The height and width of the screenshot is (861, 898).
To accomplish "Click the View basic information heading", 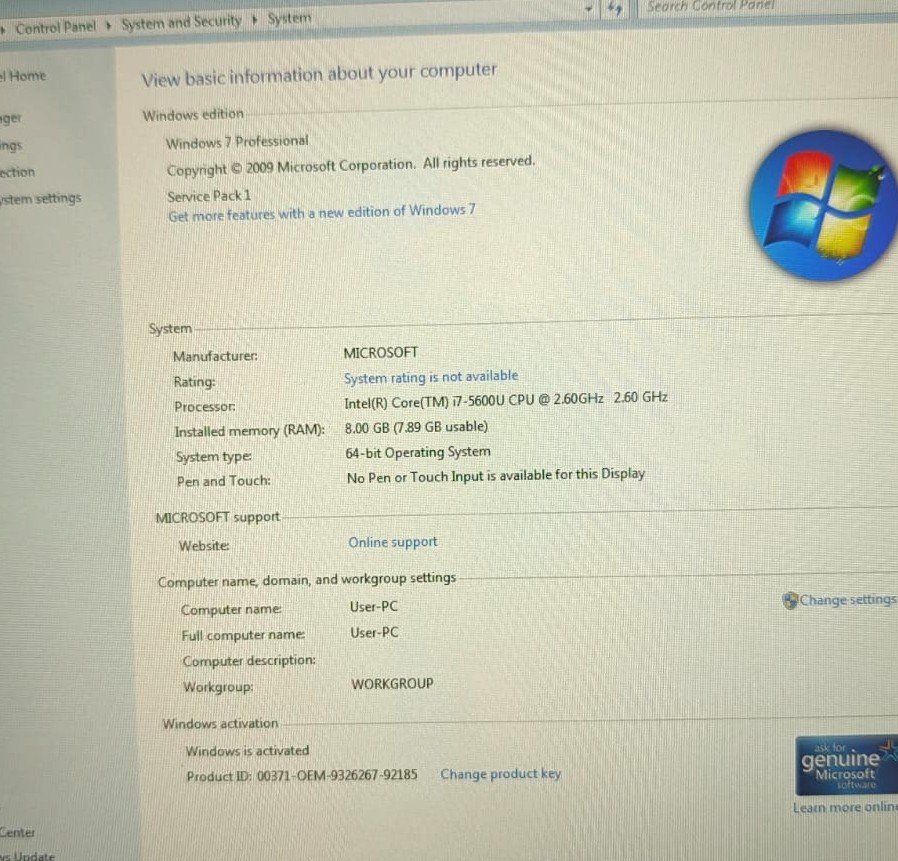I will coord(319,74).
